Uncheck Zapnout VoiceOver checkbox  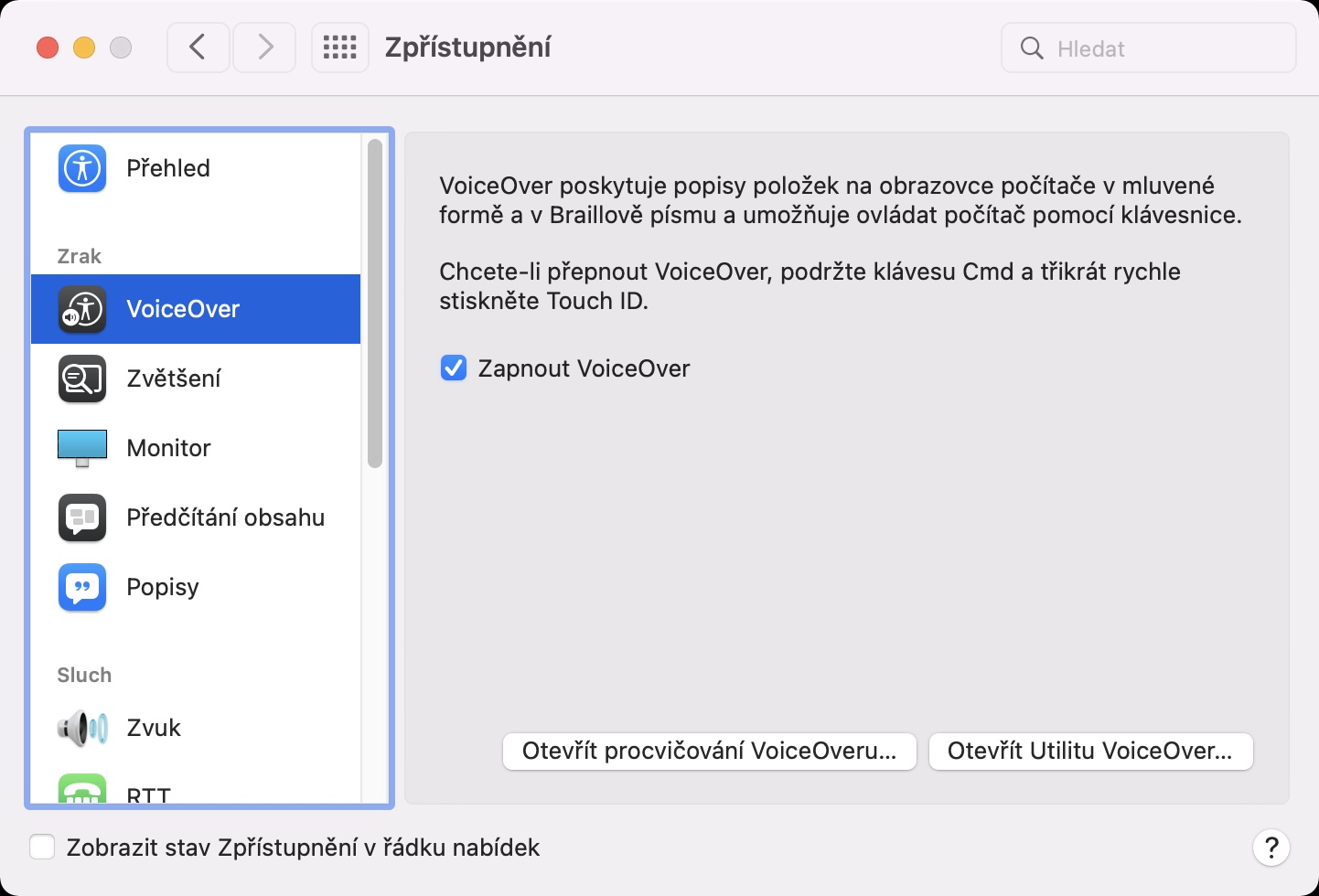coord(454,368)
